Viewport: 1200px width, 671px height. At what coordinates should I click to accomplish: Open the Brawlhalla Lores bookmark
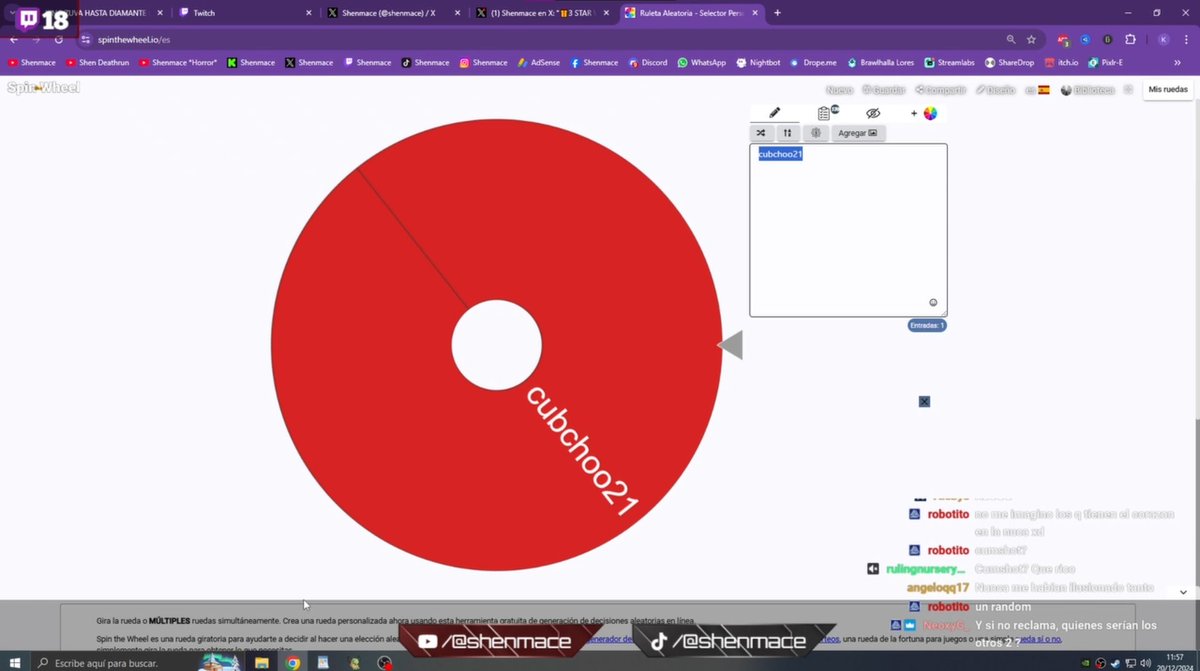coord(880,62)
